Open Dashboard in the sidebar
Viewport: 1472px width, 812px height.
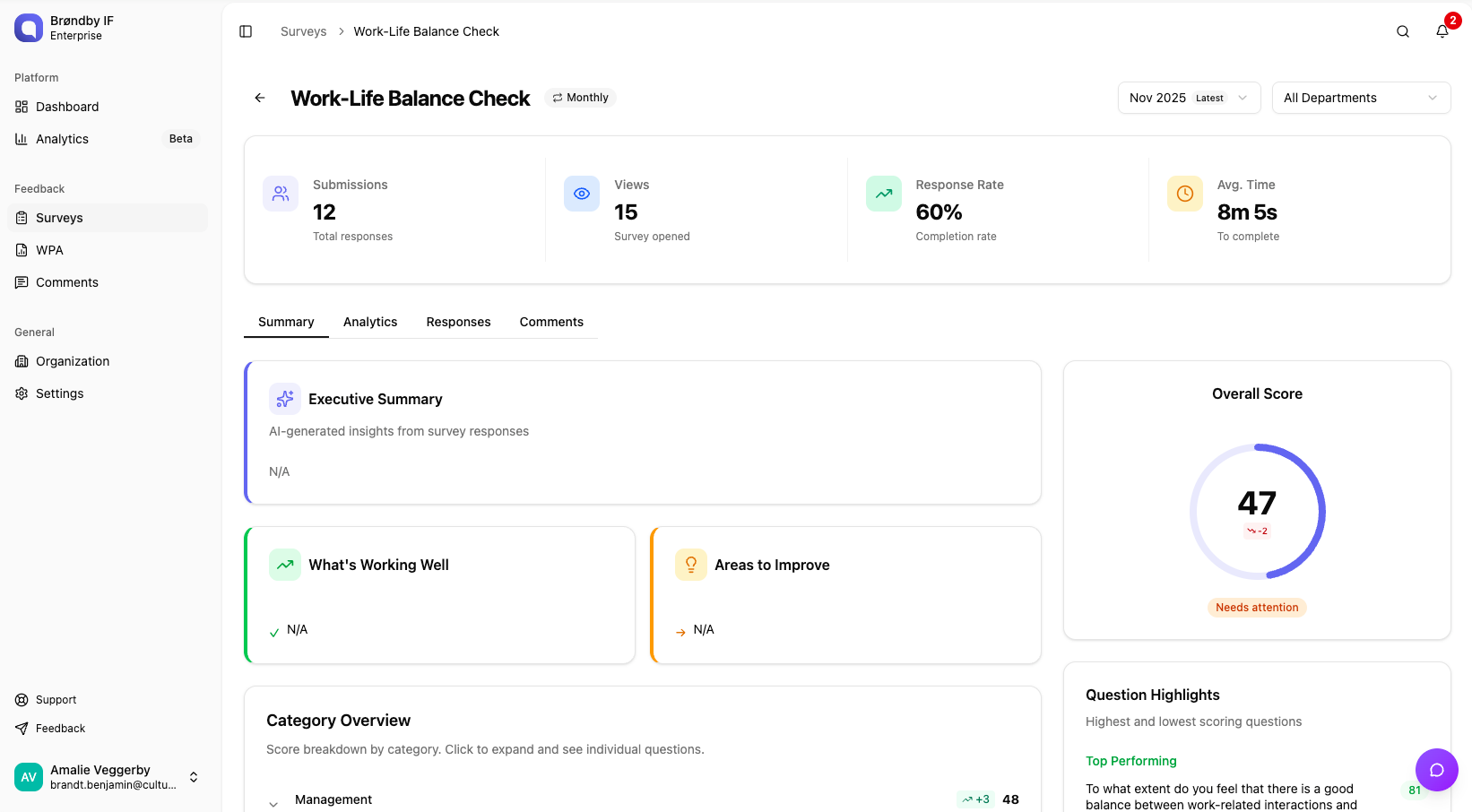[67, 107]
